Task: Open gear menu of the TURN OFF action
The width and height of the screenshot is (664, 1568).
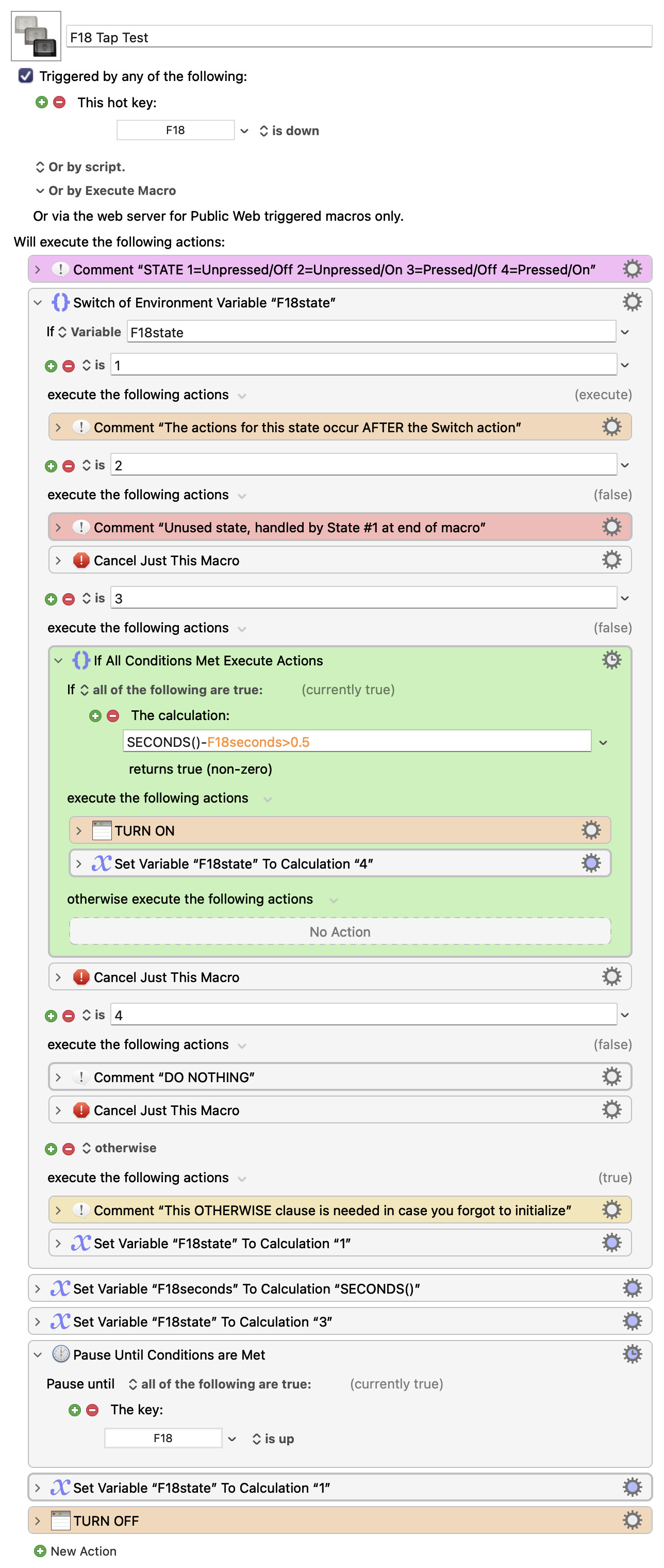Action: click(632, 1520)
